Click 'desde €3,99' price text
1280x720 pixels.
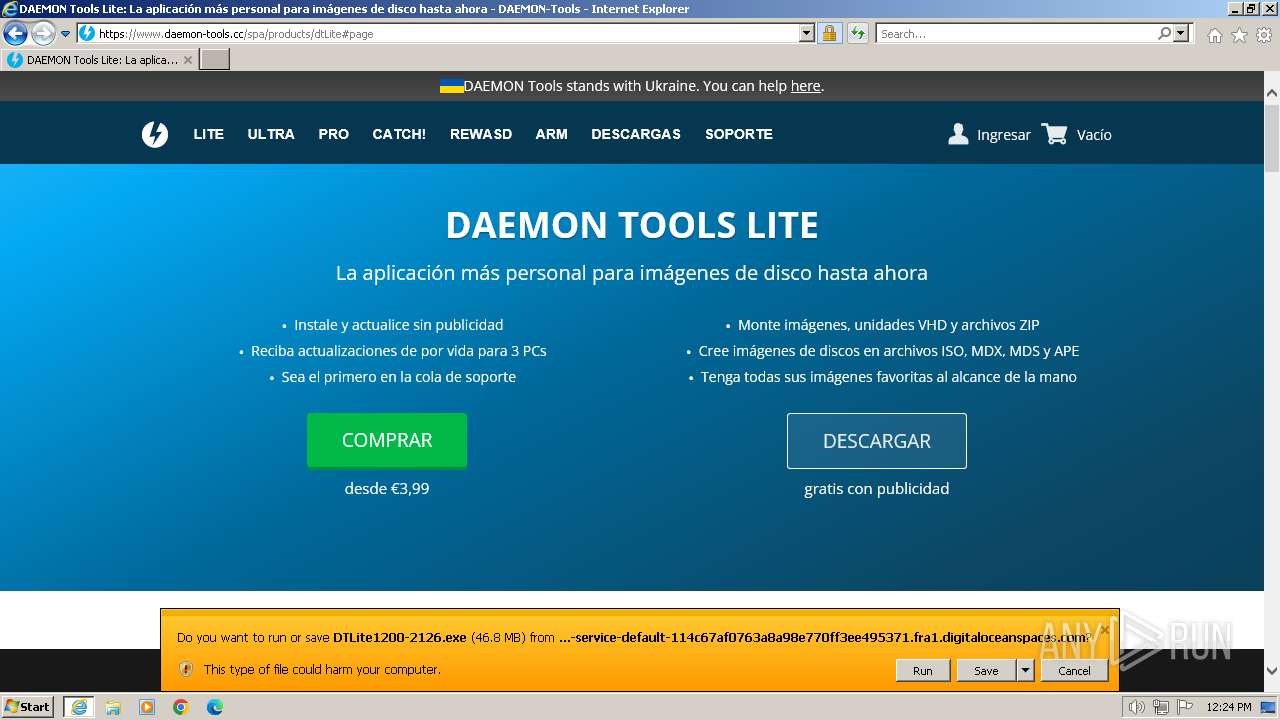pyautogui.click(x=387, y=489)
